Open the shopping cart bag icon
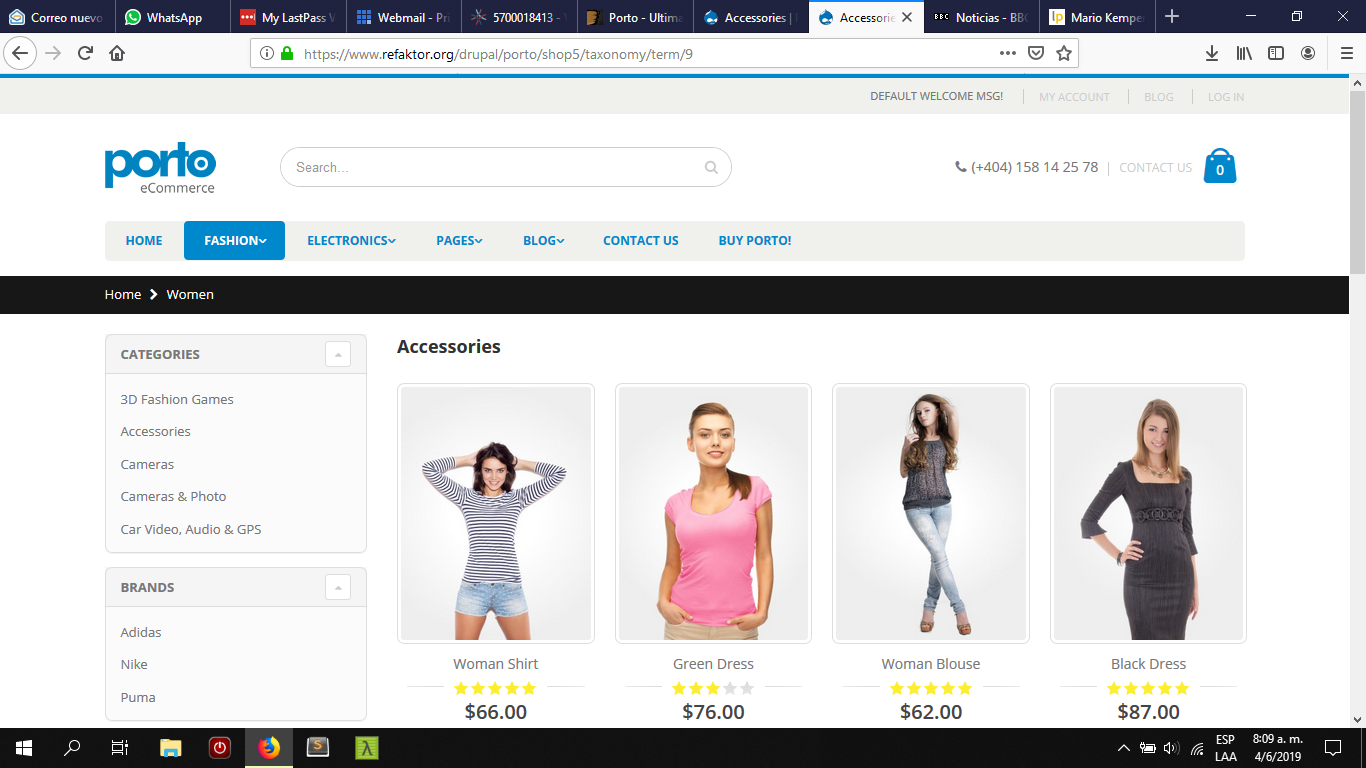This screenshot has width=1366, height=768. pyautogui.click(x=1219, y=166)
